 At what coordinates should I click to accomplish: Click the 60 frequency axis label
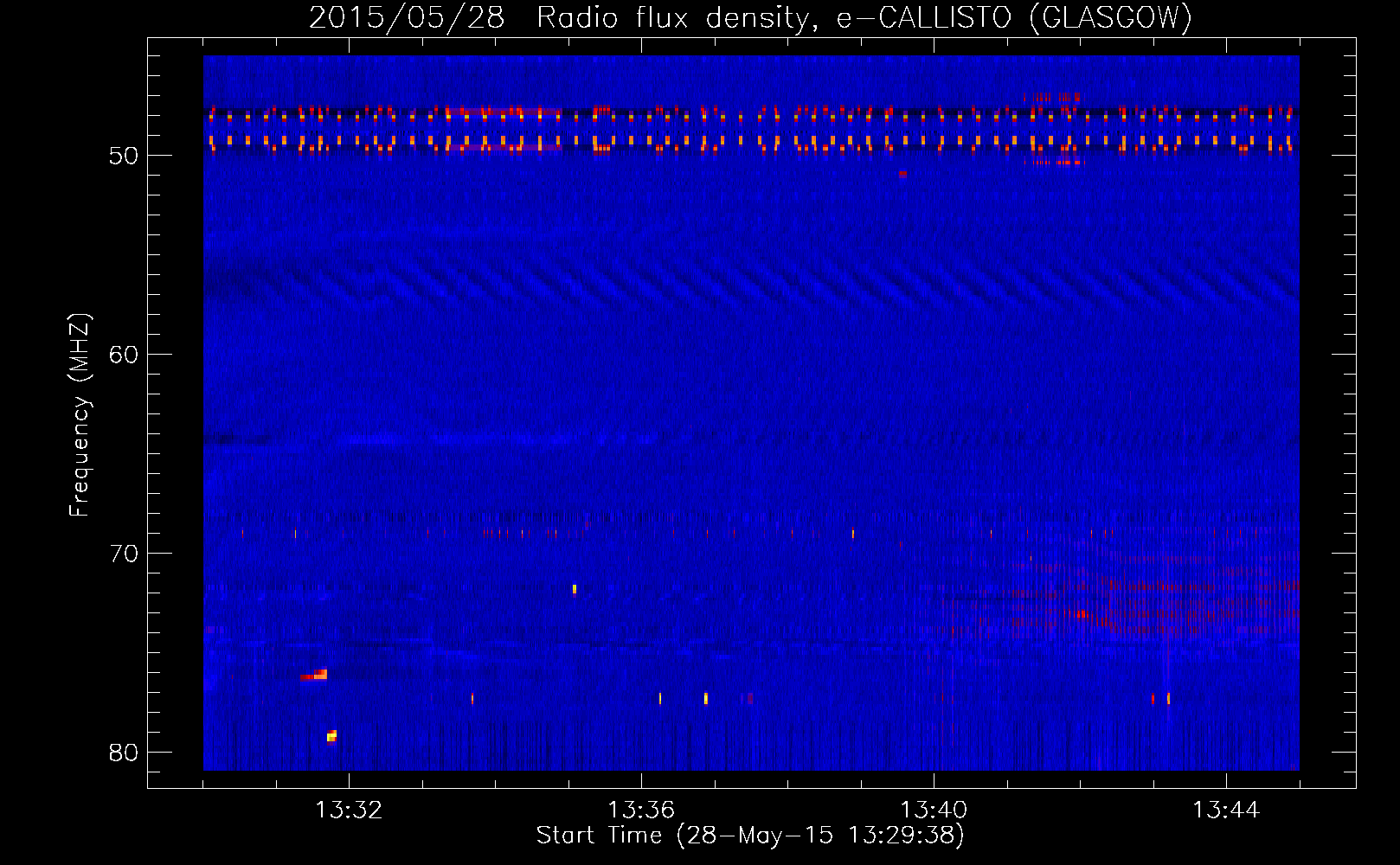pos(124,355)
